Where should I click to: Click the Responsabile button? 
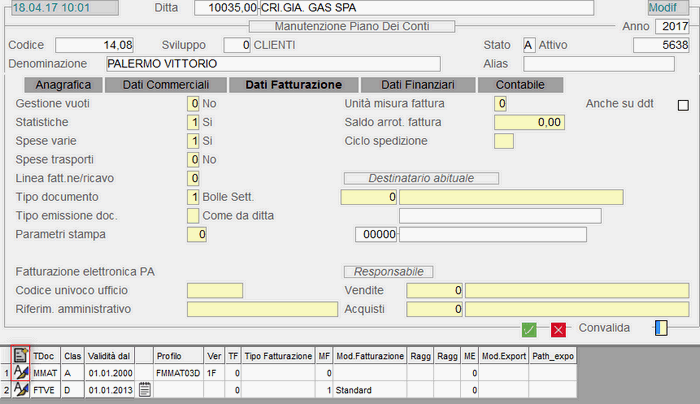(388, 271)
